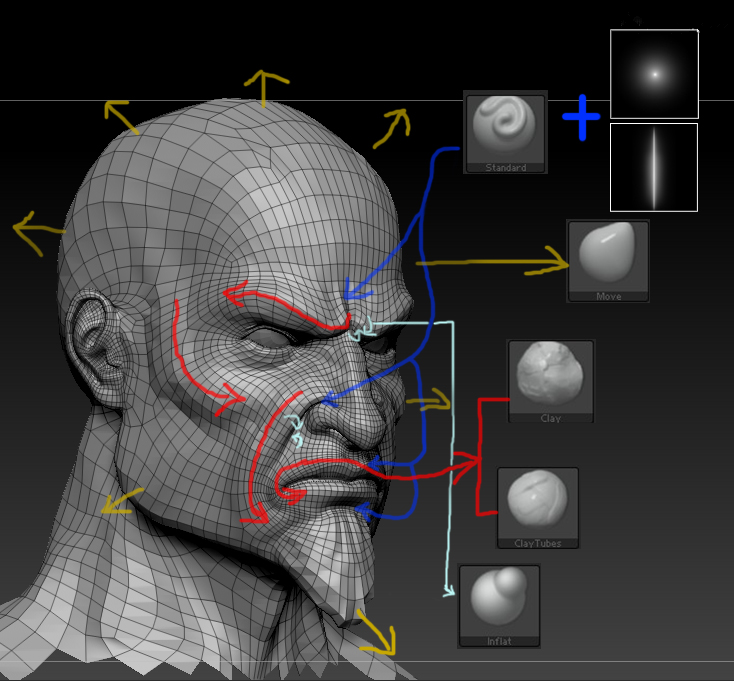This screenshot has width=734, height=681.
Task: Select the Standard brush icon
Action: point(505,132)
